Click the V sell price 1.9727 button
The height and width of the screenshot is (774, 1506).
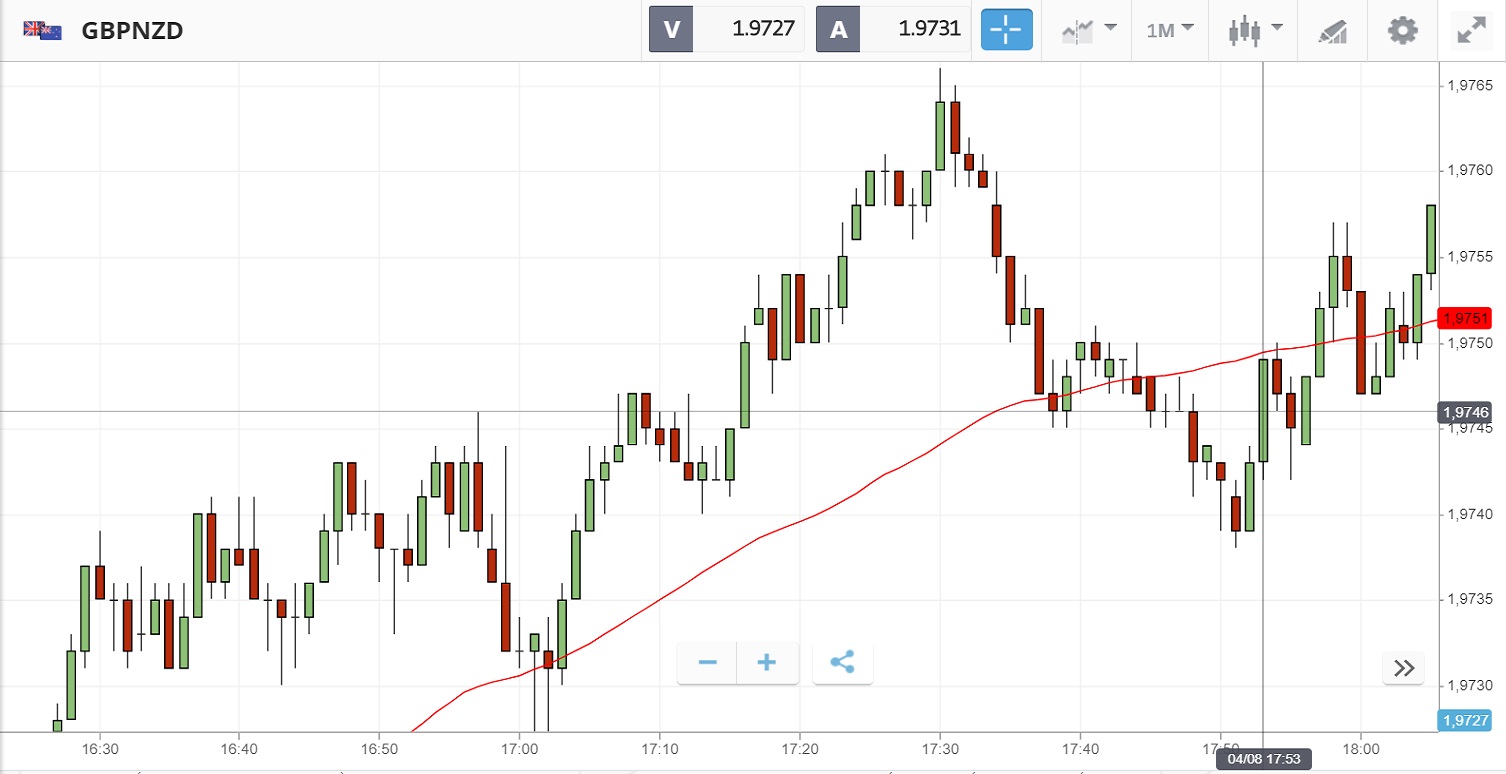(x=727, y=29)
